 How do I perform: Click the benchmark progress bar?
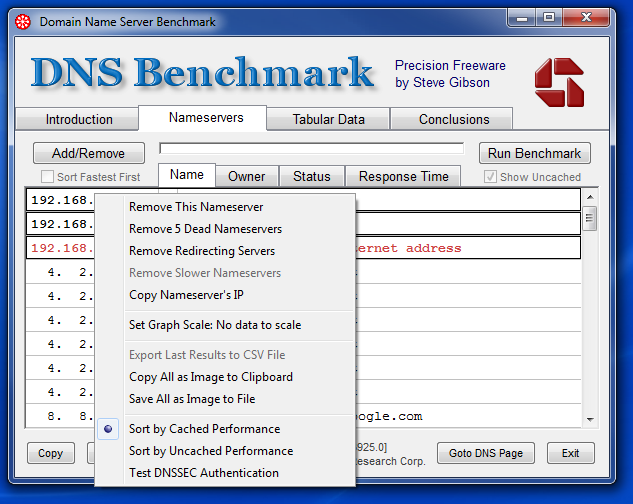click(311, 148)
